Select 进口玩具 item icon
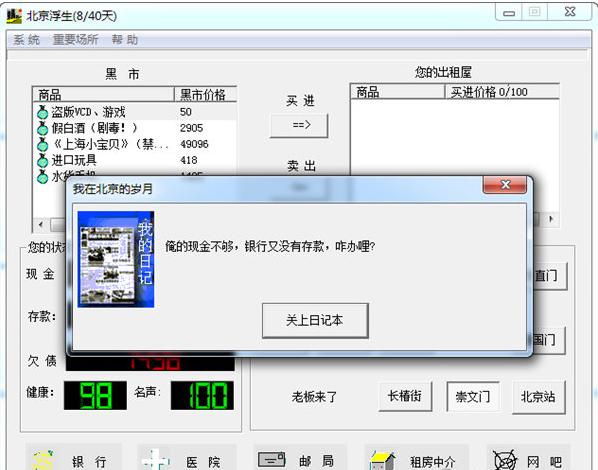The width and height of the screenshot is (598, 470). pos(42,160)
